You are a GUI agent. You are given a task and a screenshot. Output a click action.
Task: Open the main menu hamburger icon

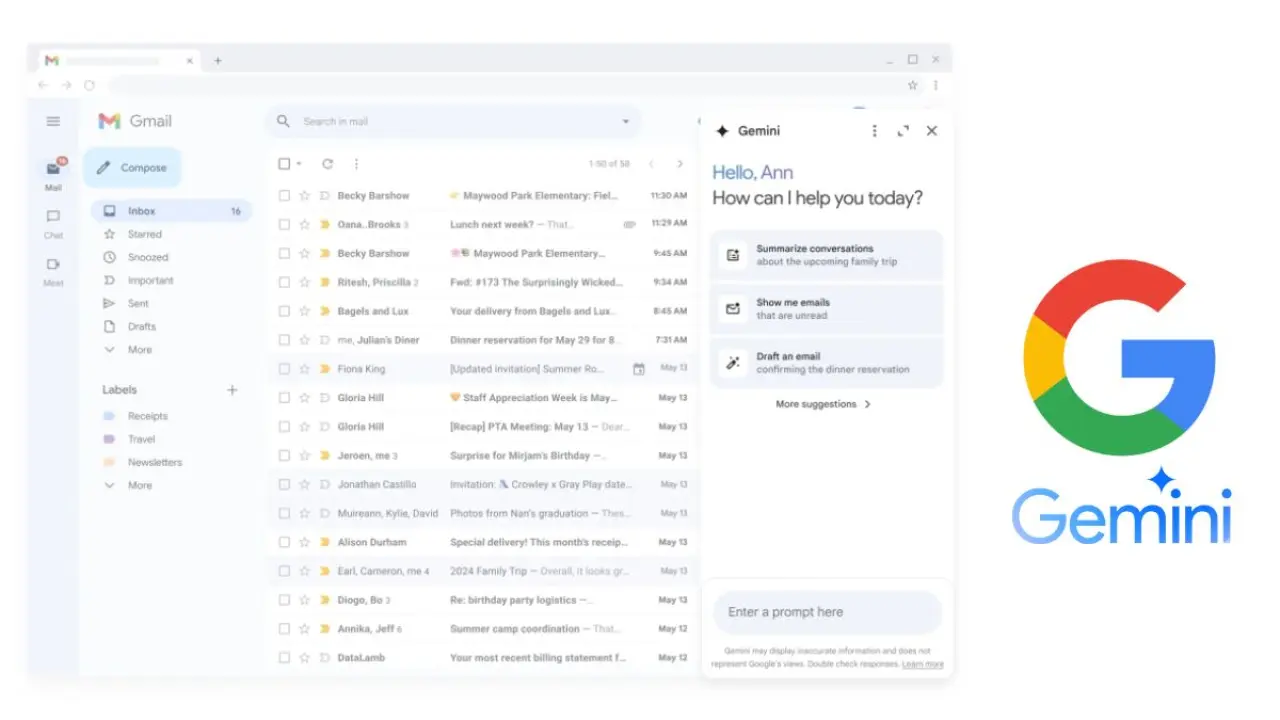(x=53, y=121)
